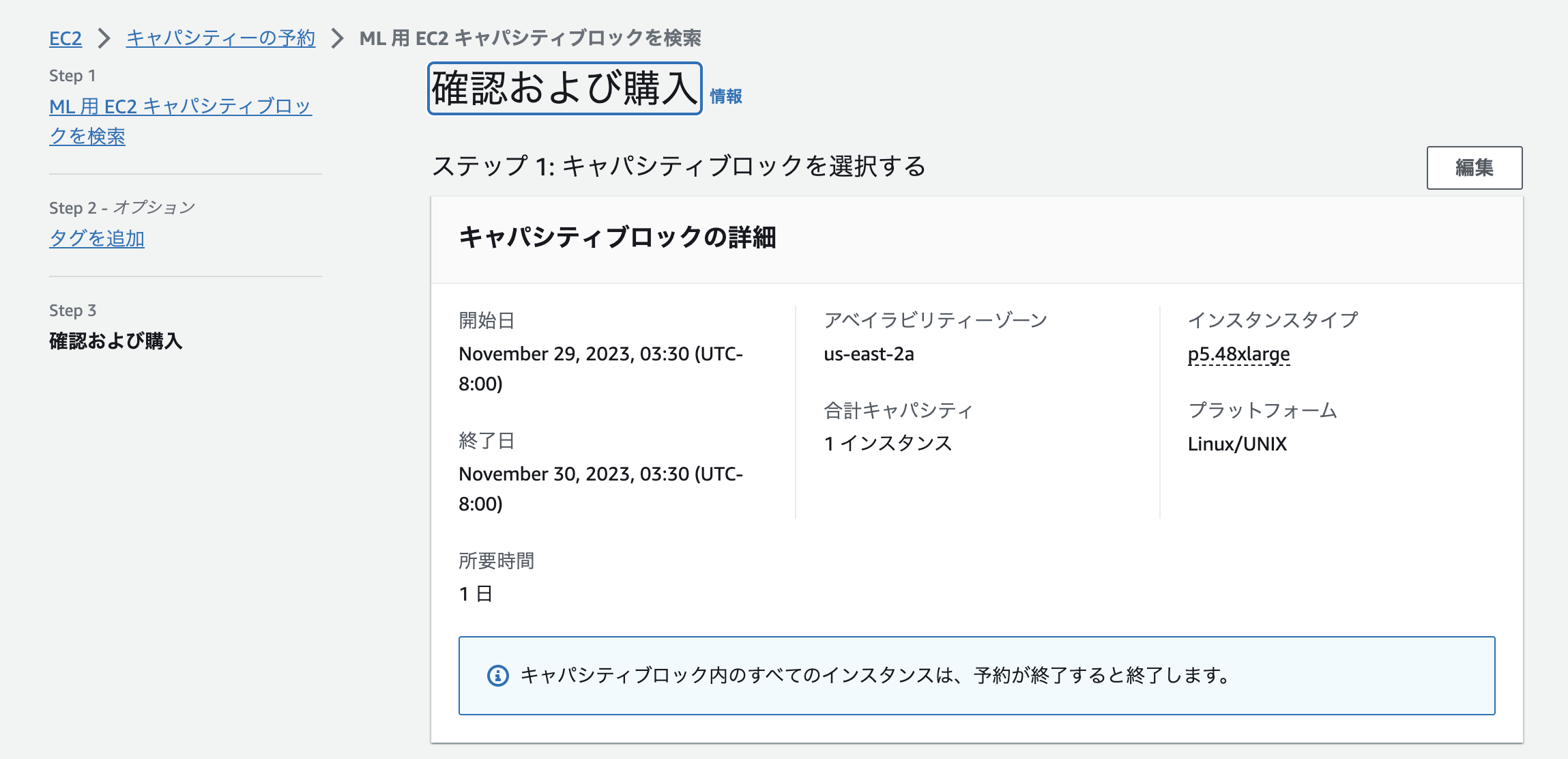Screen dimensions: 1568x759
Task: Click the Linux/UNIX platform value
Action: tap(1237, 444)
